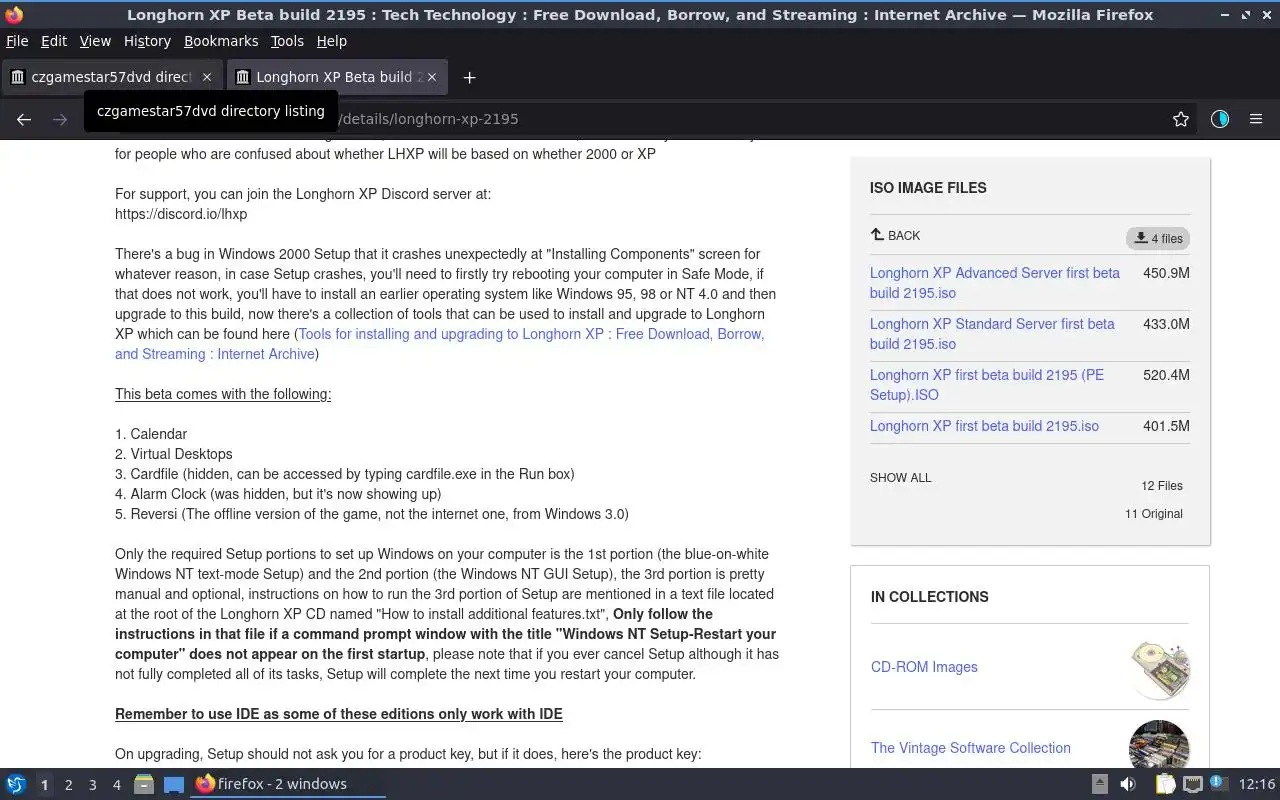This screenshot has height=800, width=1280.
Task: Click 'This beta comes with the following:' text
Action: pyautogui.click(x=223, y=394)
